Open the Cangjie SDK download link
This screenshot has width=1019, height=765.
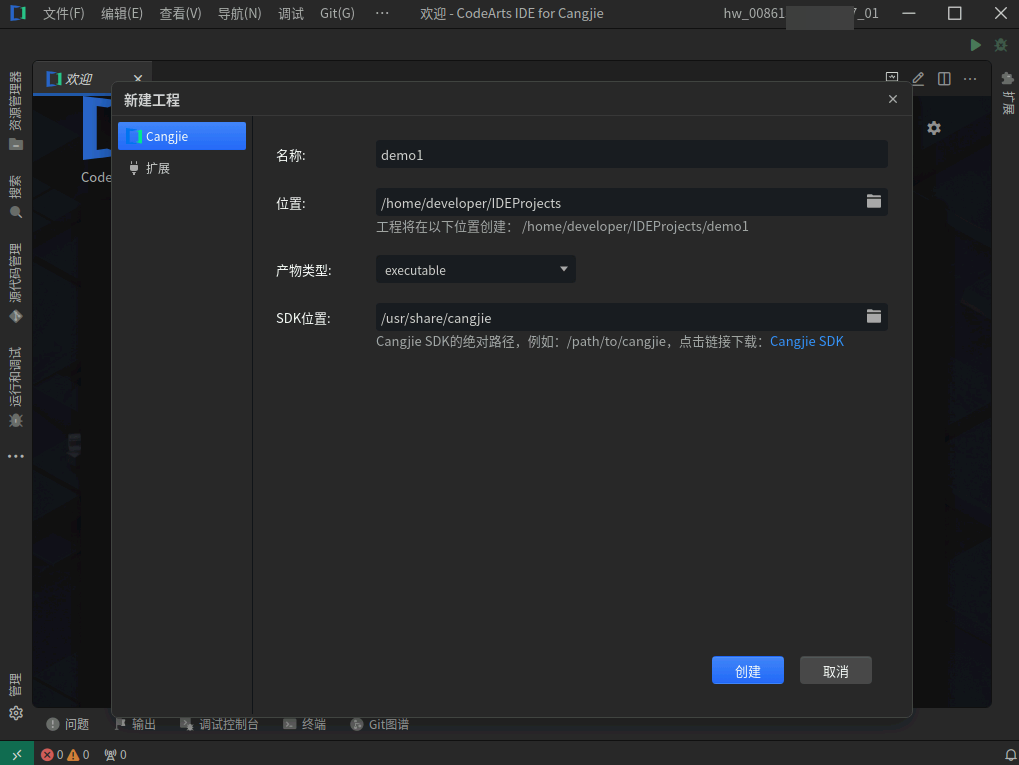(806, 341)
